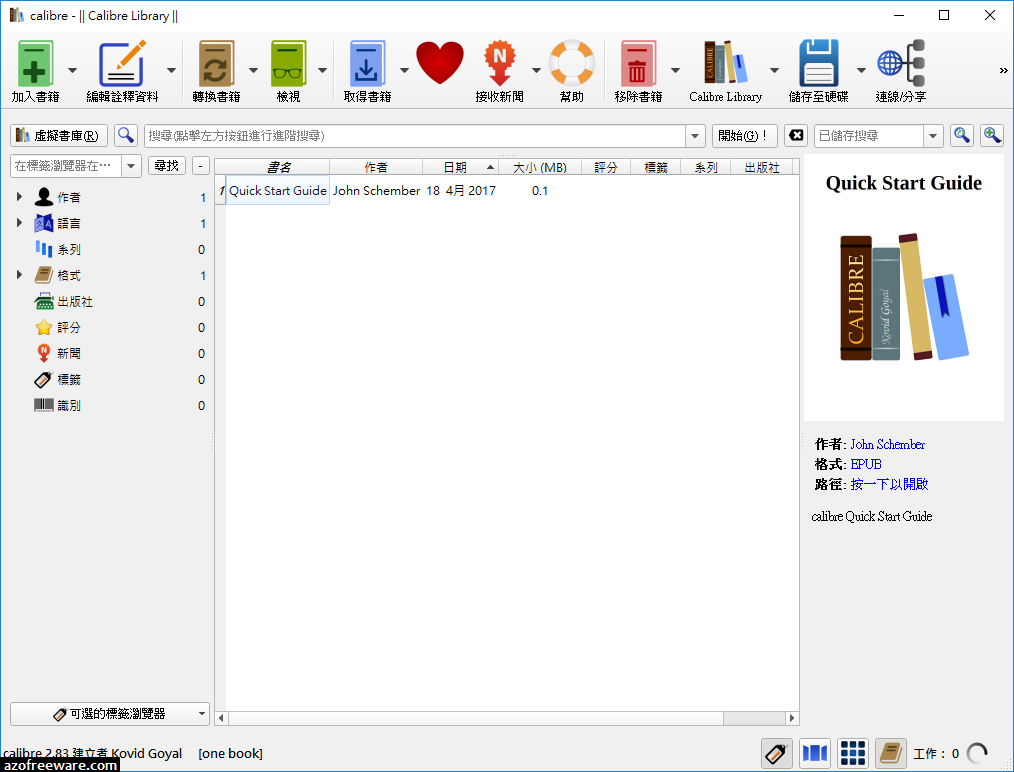Sort by Rating (評分) column header

[605, 167]
